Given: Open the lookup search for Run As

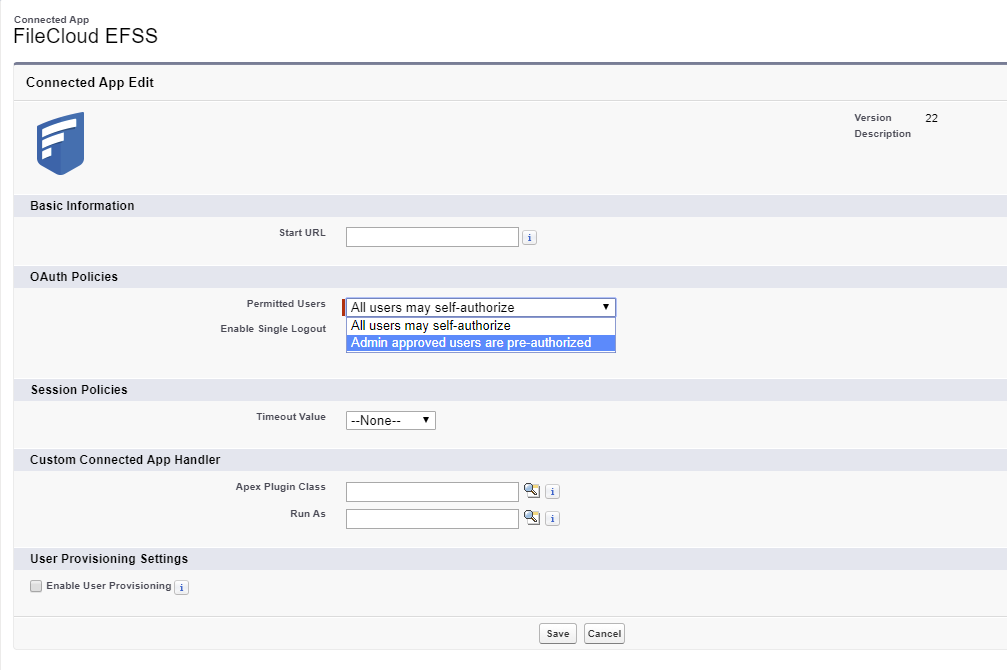Looking at the screenshot, I should pyautogui.click(x=531, y=518).
